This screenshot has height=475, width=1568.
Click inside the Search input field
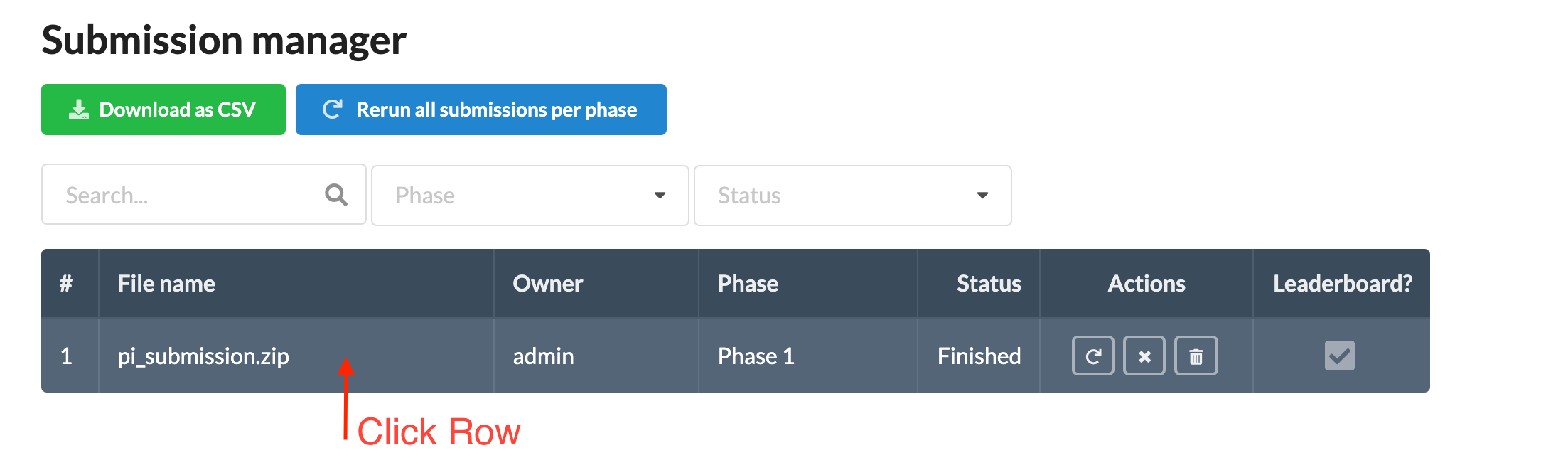point(178,194)
